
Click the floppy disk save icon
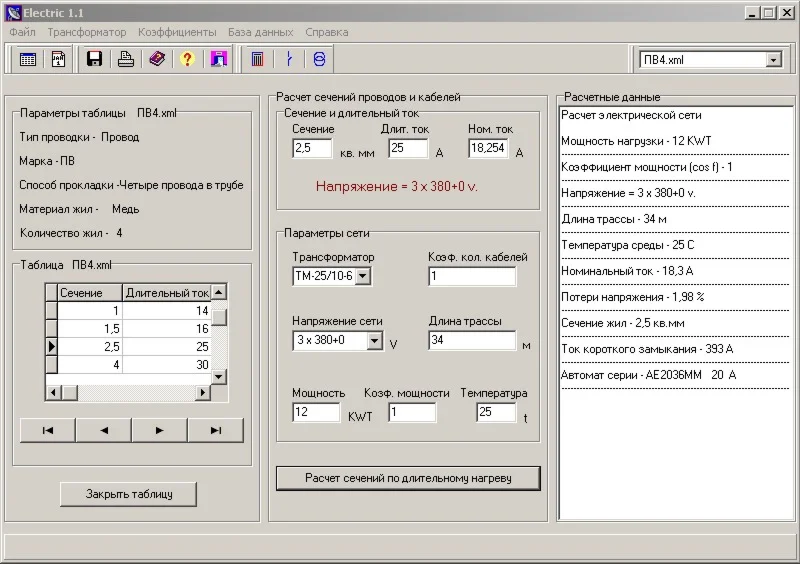tap(95, 59)
